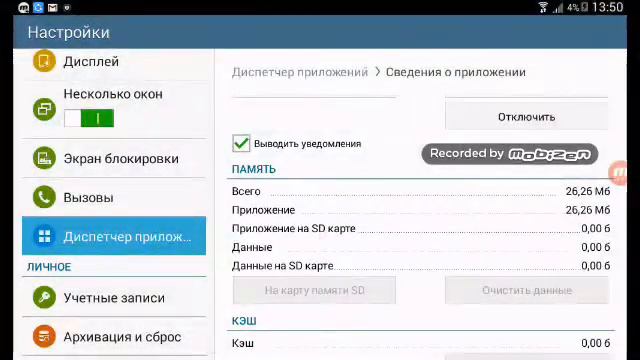Screen dimensions: 640x360
Task: Tap the Backup and reset (Архивация и сброс) icon
Action: (x=44, y=336)
